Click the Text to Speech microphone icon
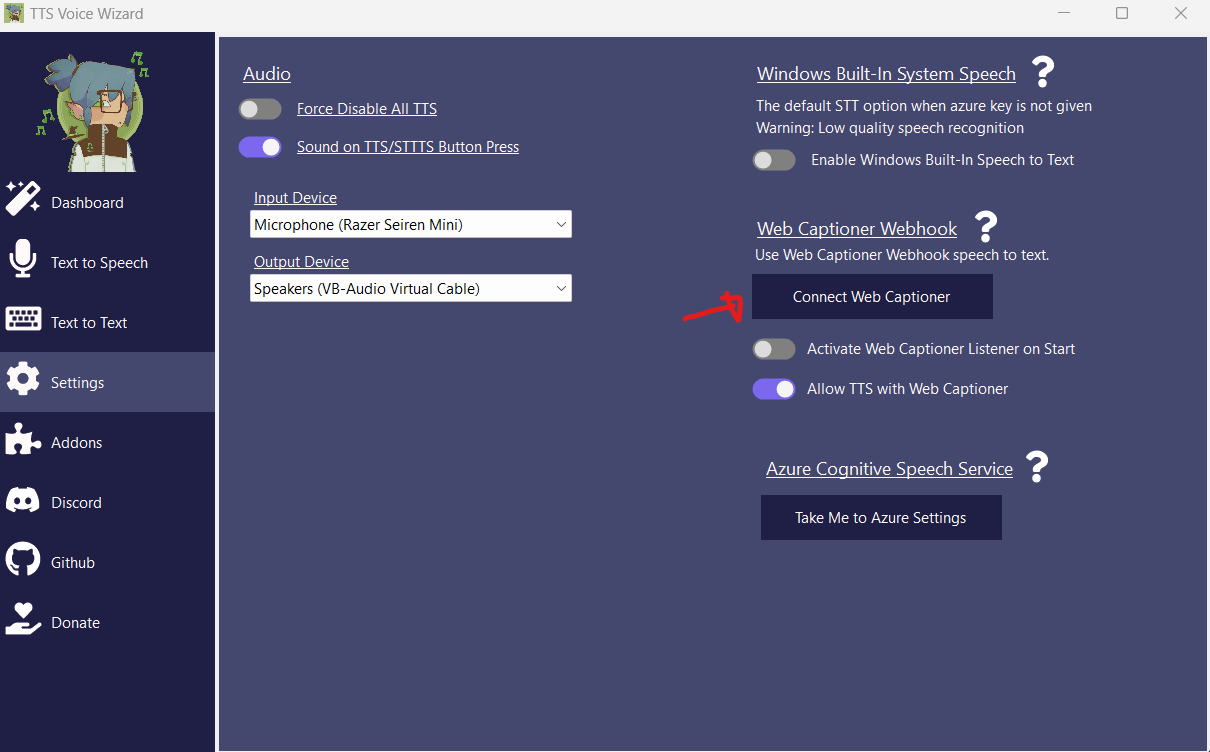This screenshot has height=752, width=1210. pos(23,259)
